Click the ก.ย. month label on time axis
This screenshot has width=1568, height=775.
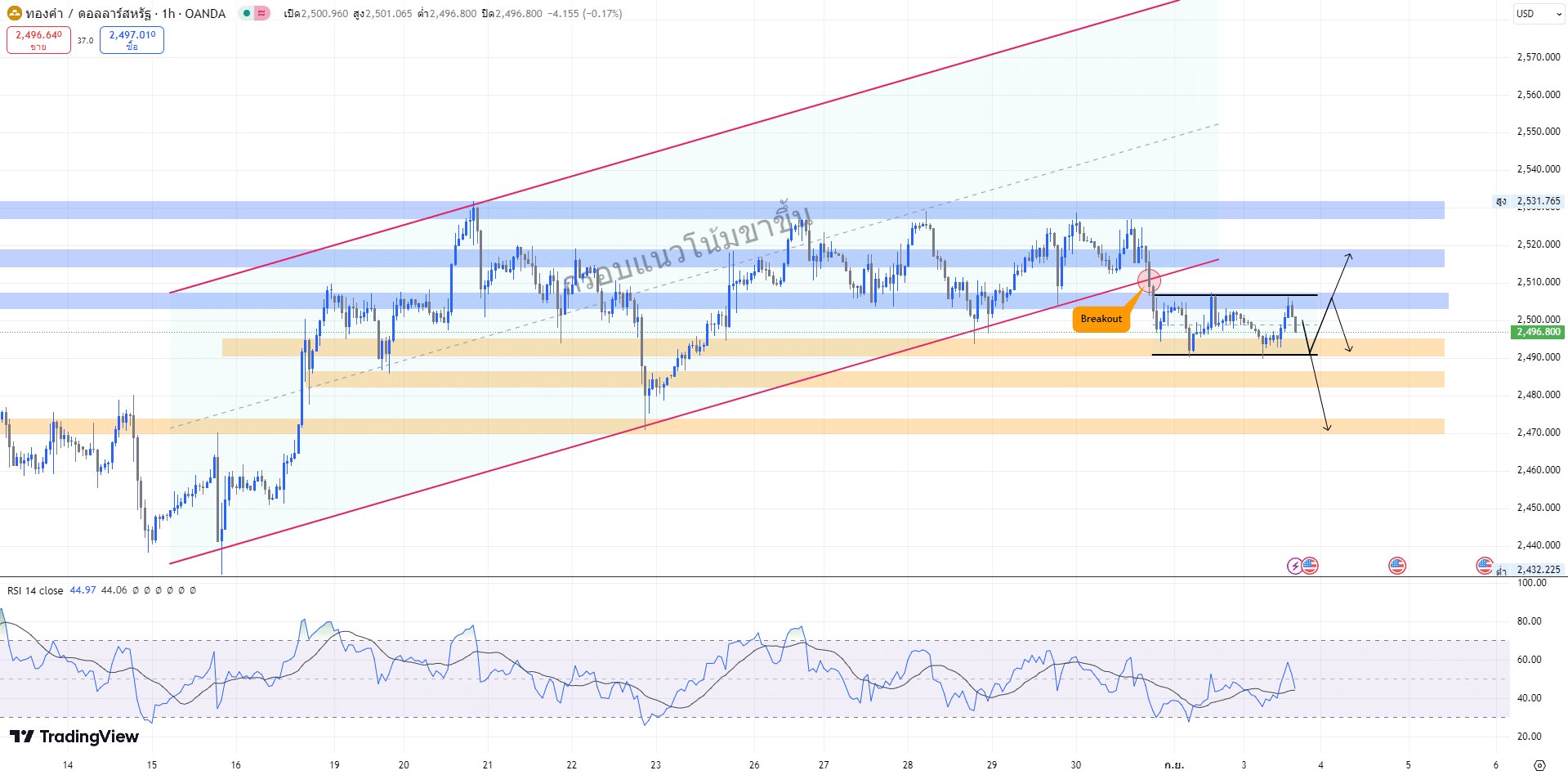coord(1174,765)
